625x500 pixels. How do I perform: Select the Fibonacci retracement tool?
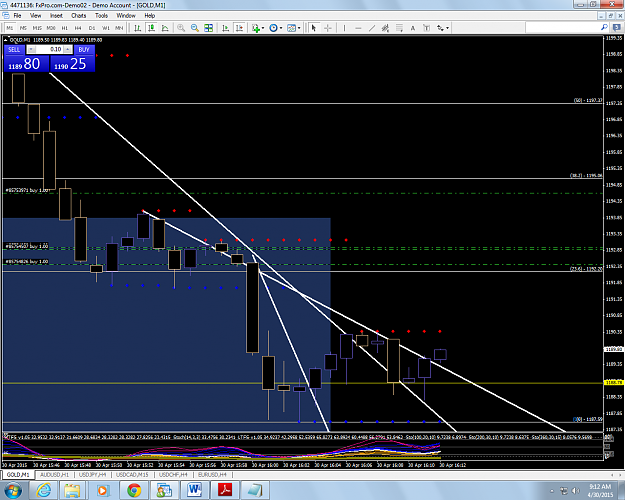click(399, 28)
